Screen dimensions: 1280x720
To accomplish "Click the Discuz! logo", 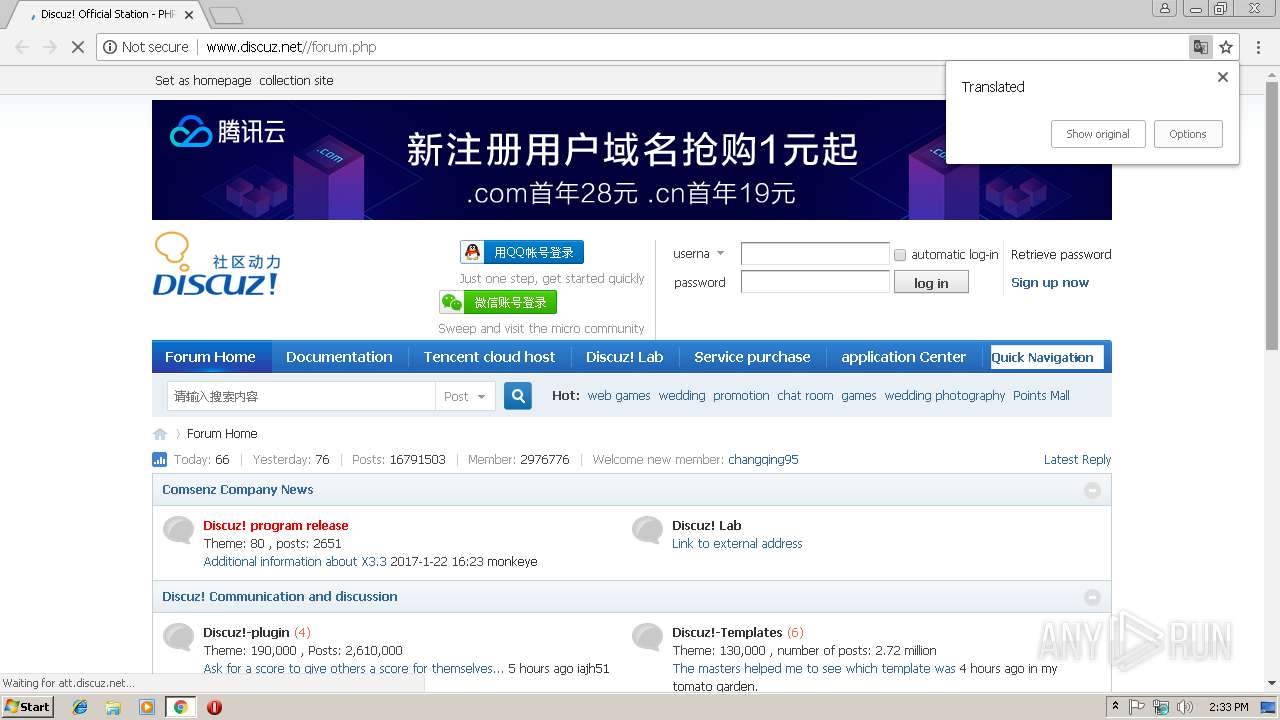I will coord(217,265).
